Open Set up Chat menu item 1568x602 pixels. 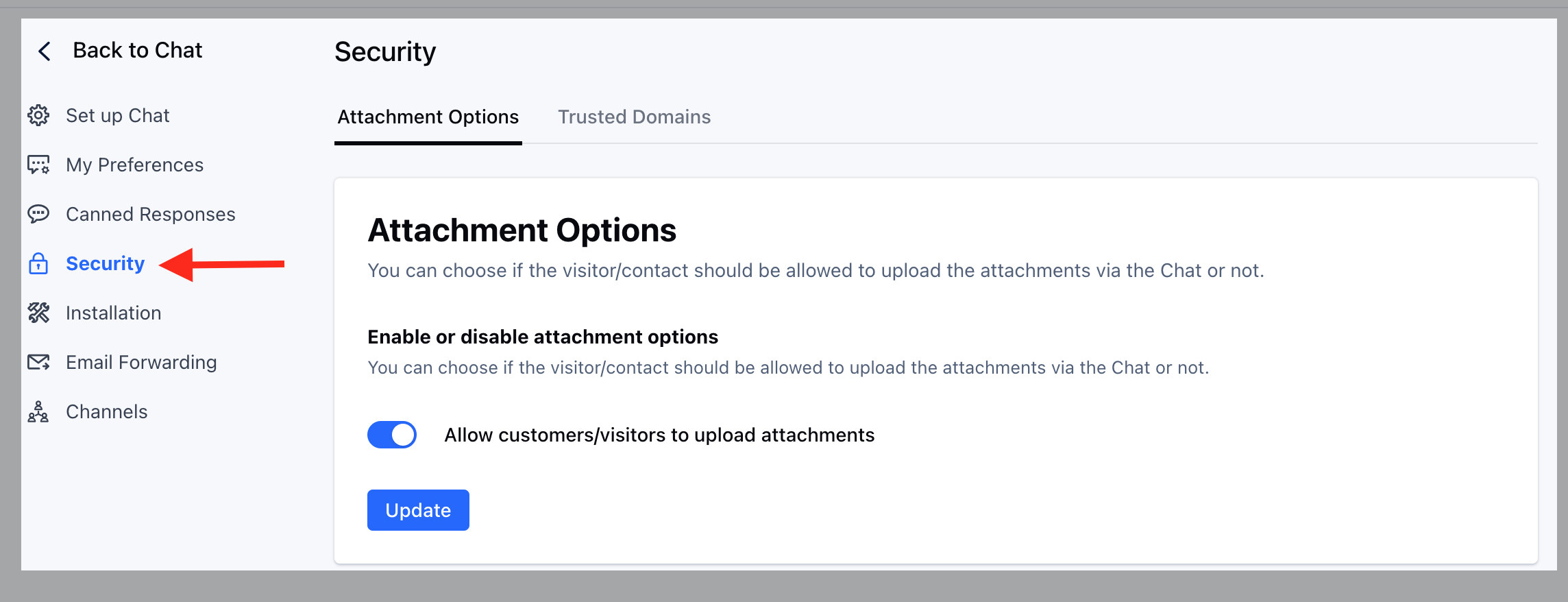(x=117, y=115)
